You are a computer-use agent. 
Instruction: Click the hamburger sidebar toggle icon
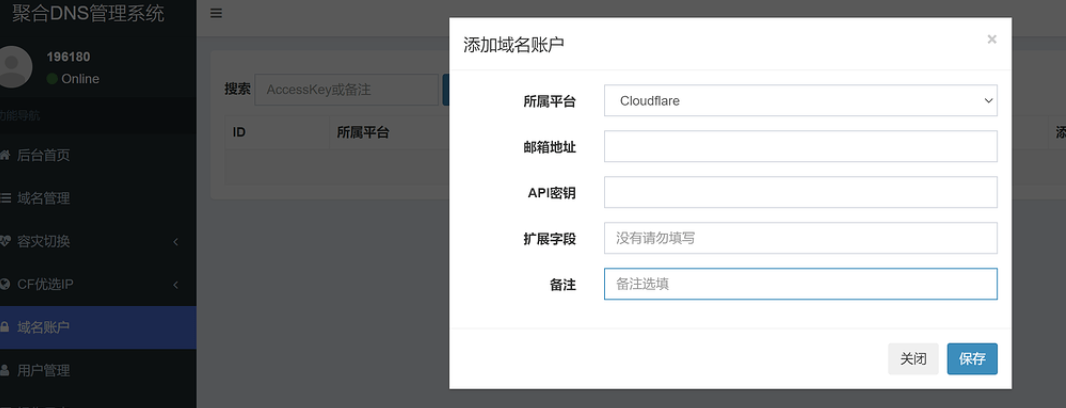click(x=216, y=14)
